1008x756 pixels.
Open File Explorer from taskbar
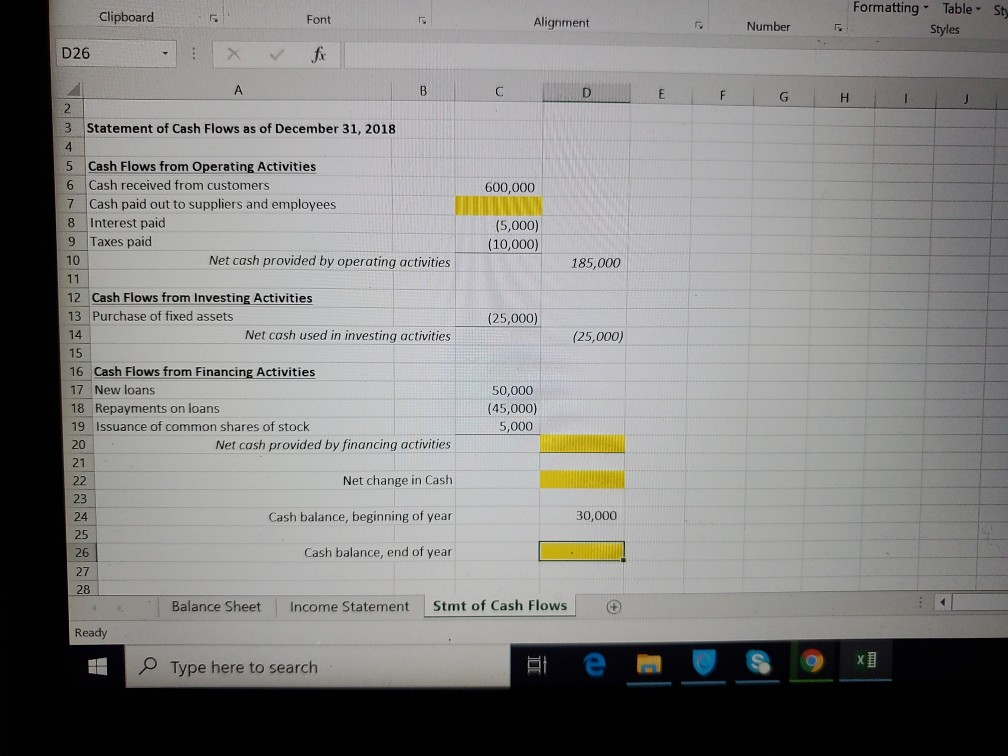[649, 663]
